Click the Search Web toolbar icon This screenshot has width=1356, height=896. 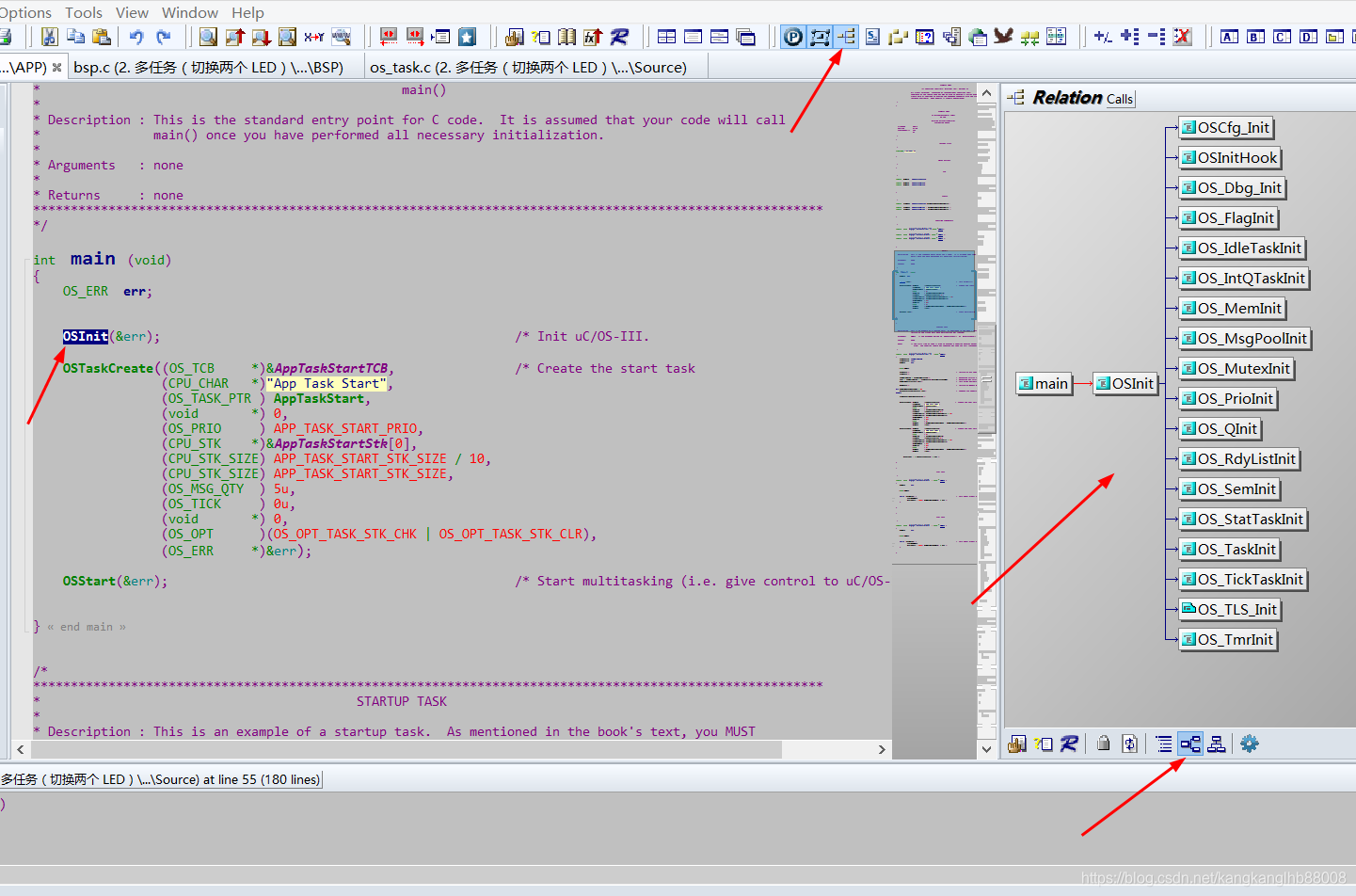pos(341,36)
